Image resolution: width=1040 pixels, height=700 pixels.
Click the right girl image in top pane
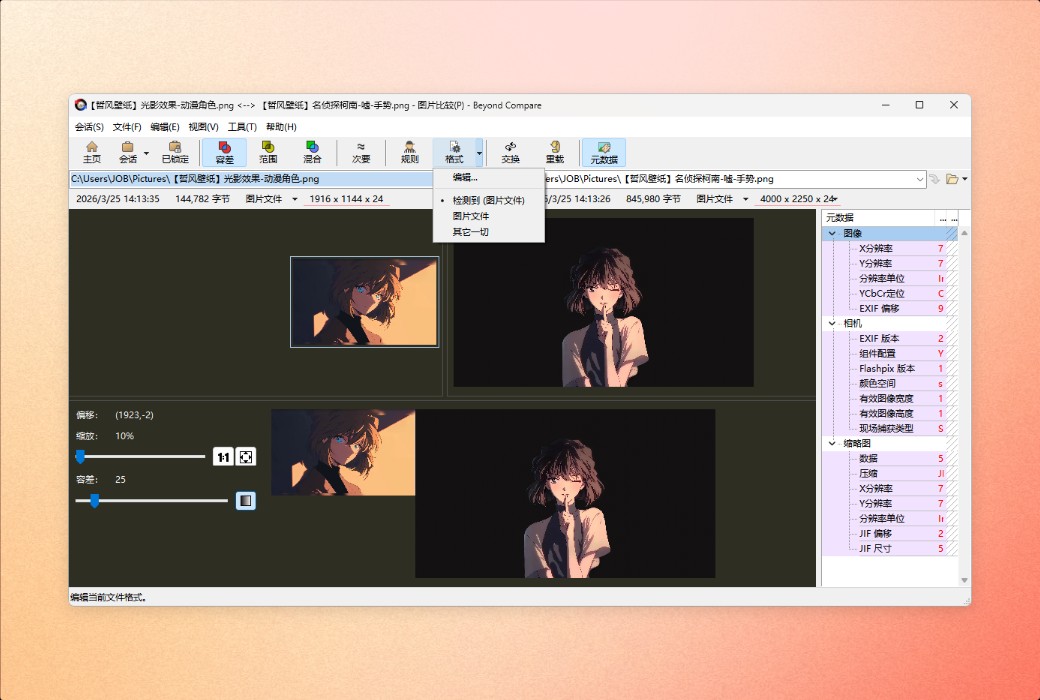pyautogui.click(x=604, y=303)
